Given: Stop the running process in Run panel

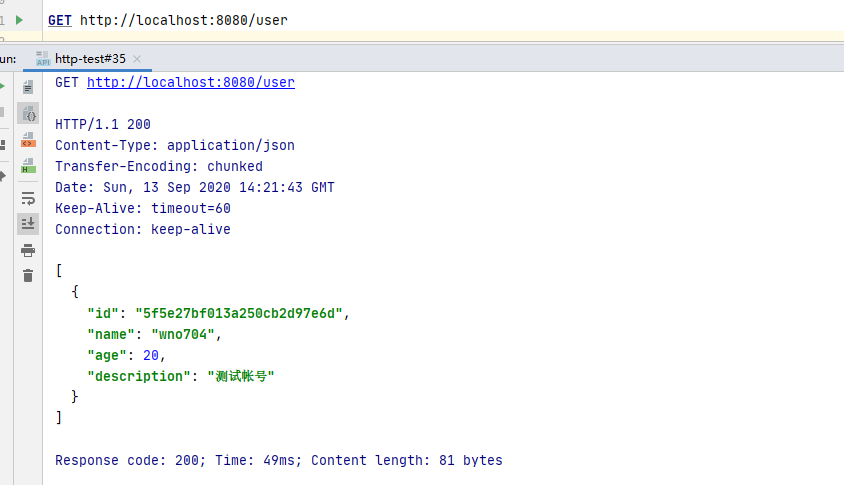Looking at the screenshot, I should pos(3,114).
